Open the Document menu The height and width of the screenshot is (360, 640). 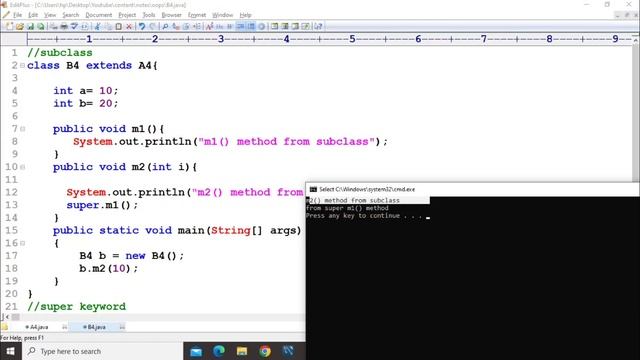coord(98,15)
